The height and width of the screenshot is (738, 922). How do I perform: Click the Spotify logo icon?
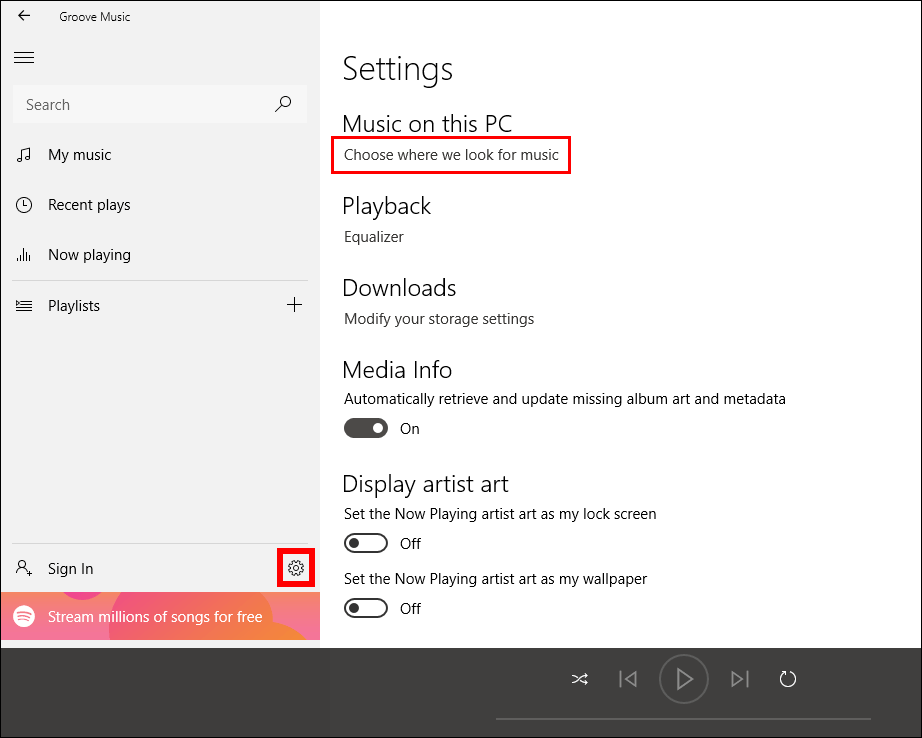[x=24, y=616]
